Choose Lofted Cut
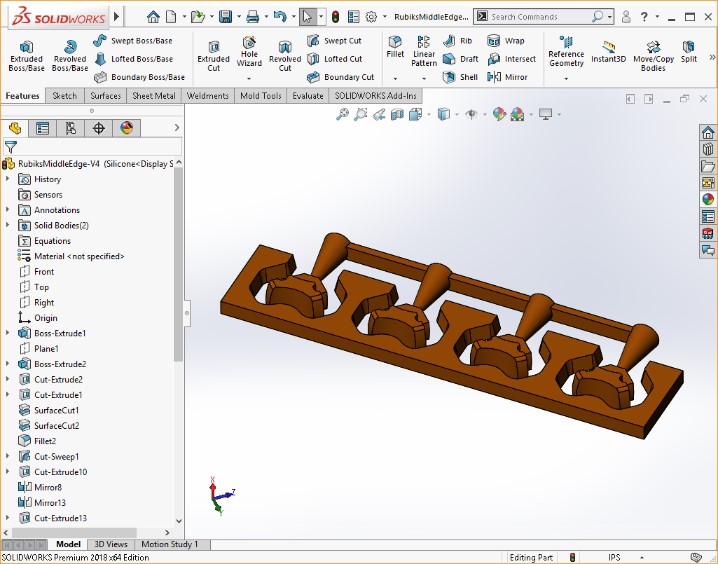The height and width of the screenshot is (564, 718). (x=335, y=59)
